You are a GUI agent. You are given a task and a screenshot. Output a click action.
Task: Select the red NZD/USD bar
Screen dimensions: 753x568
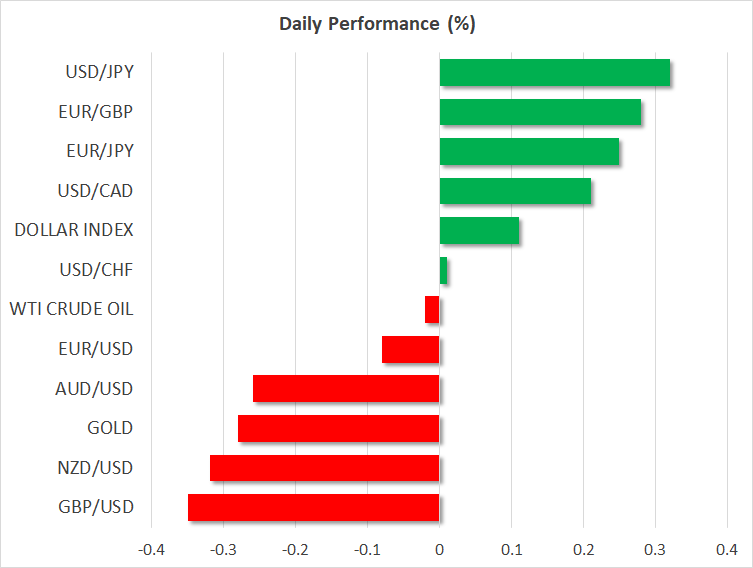point(324,468)
